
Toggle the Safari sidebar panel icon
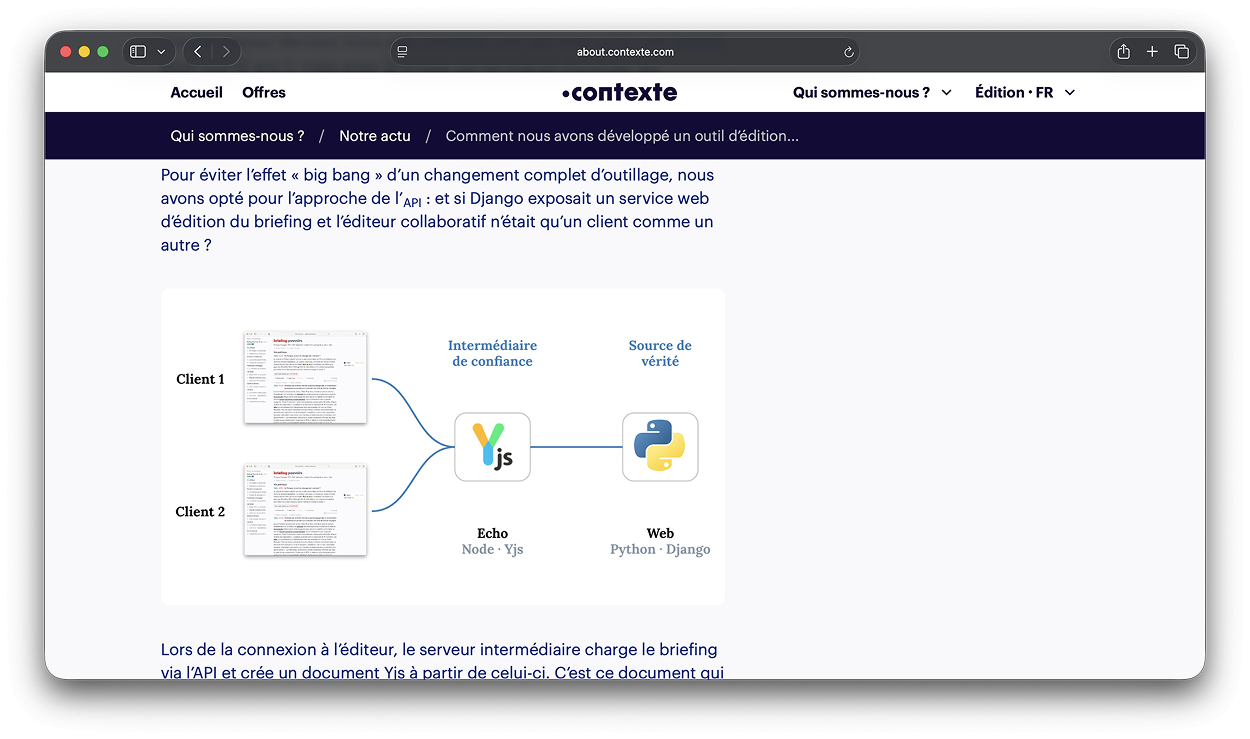pos(138,52)
